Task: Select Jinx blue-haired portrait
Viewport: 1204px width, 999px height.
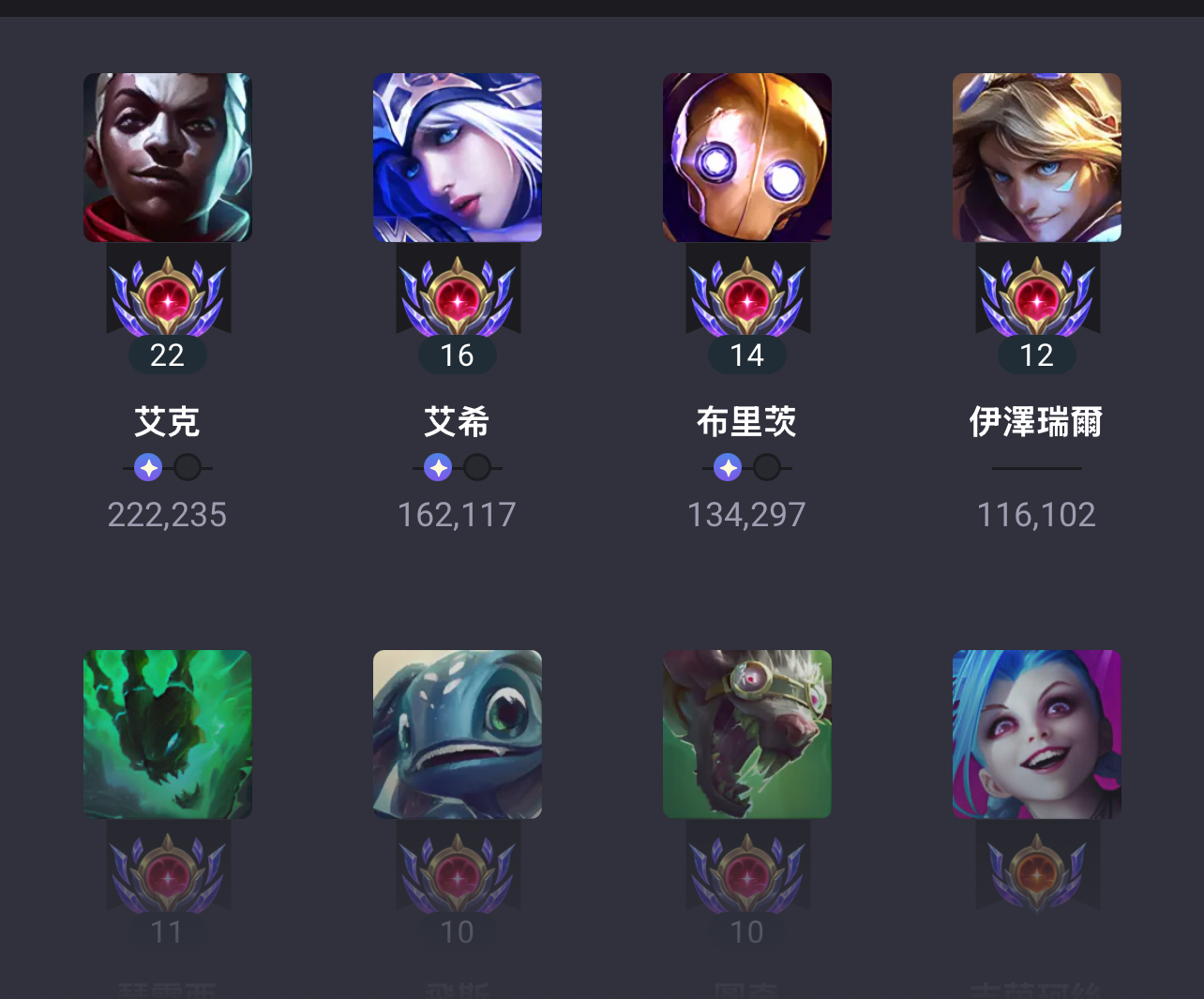Action: tap(1037, 734)
